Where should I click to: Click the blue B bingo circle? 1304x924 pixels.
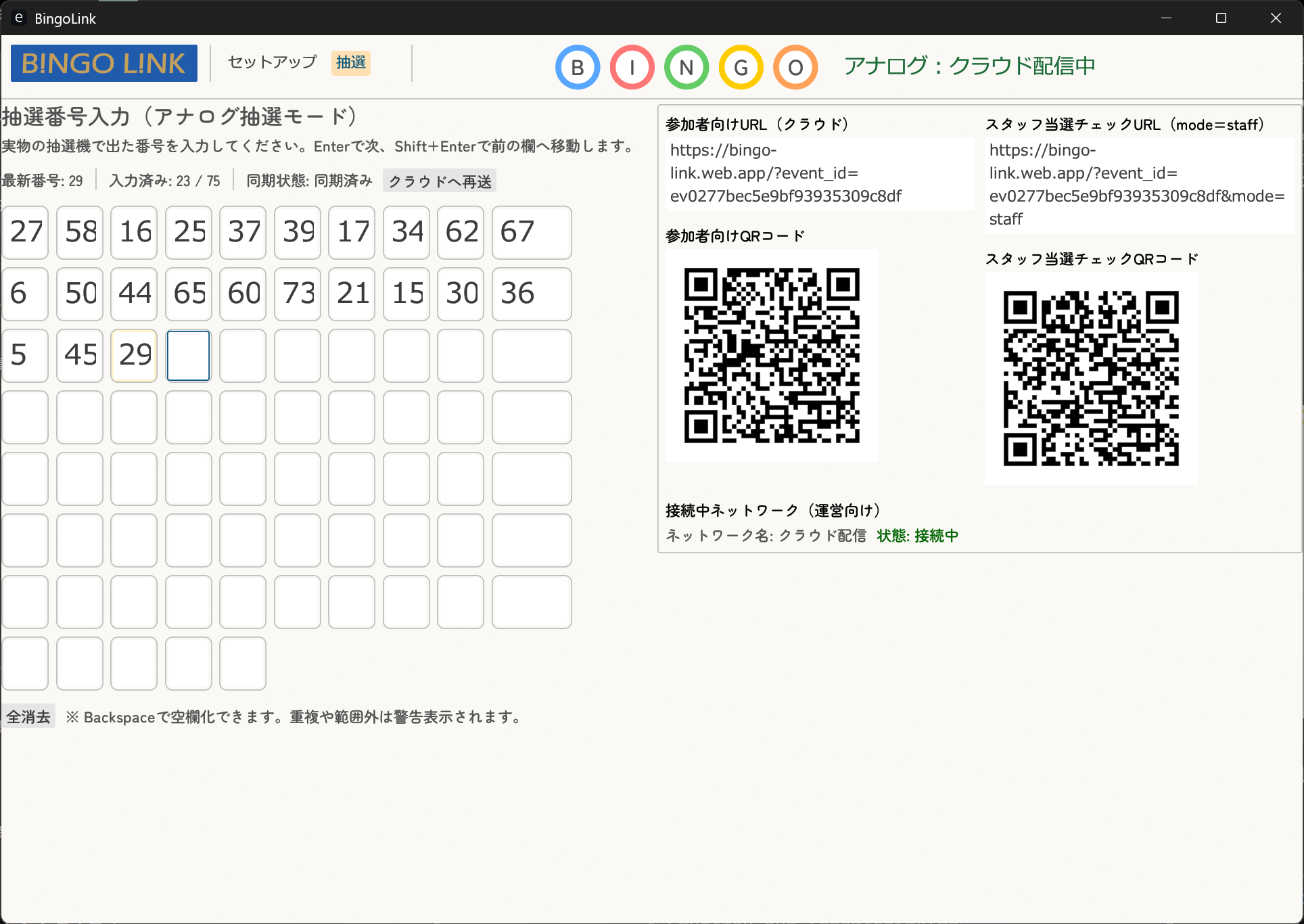[578, 67]
